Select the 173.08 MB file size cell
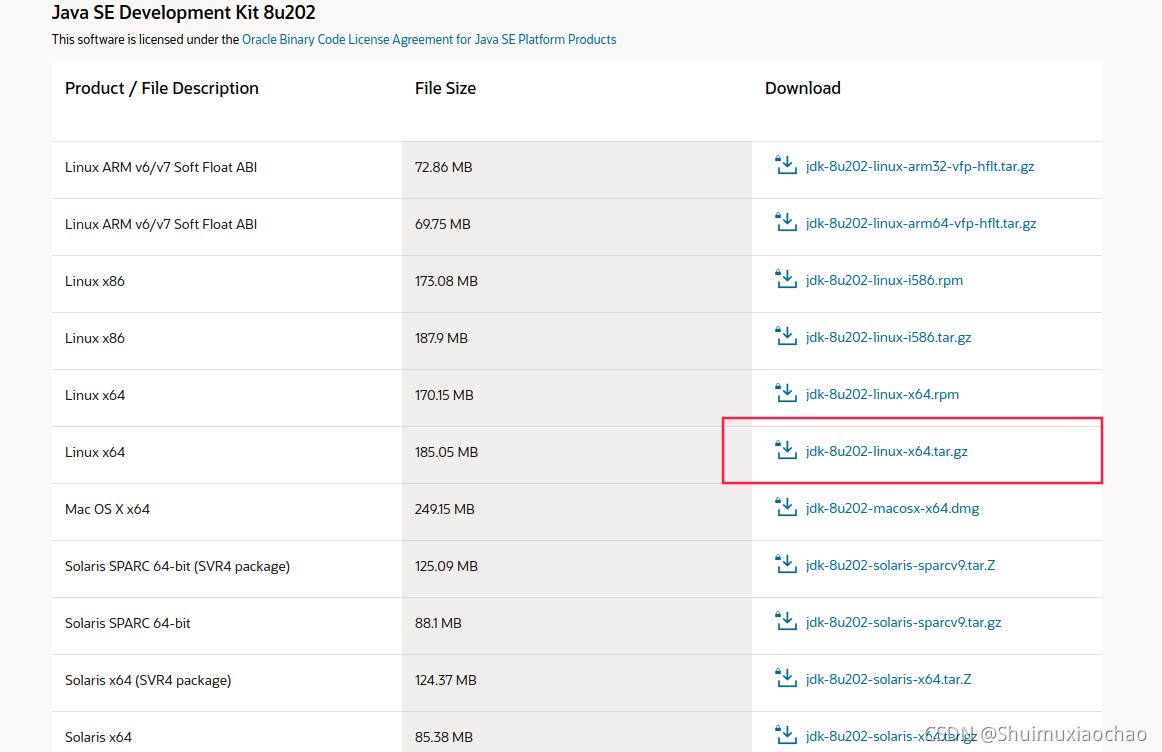This screenshot has height=752, width=1162. [577, 284]
